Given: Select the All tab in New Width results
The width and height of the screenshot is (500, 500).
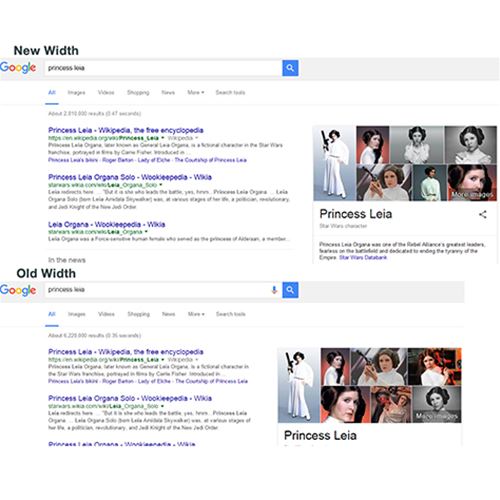Looking at the screenshot, I should tap(52, 92).
